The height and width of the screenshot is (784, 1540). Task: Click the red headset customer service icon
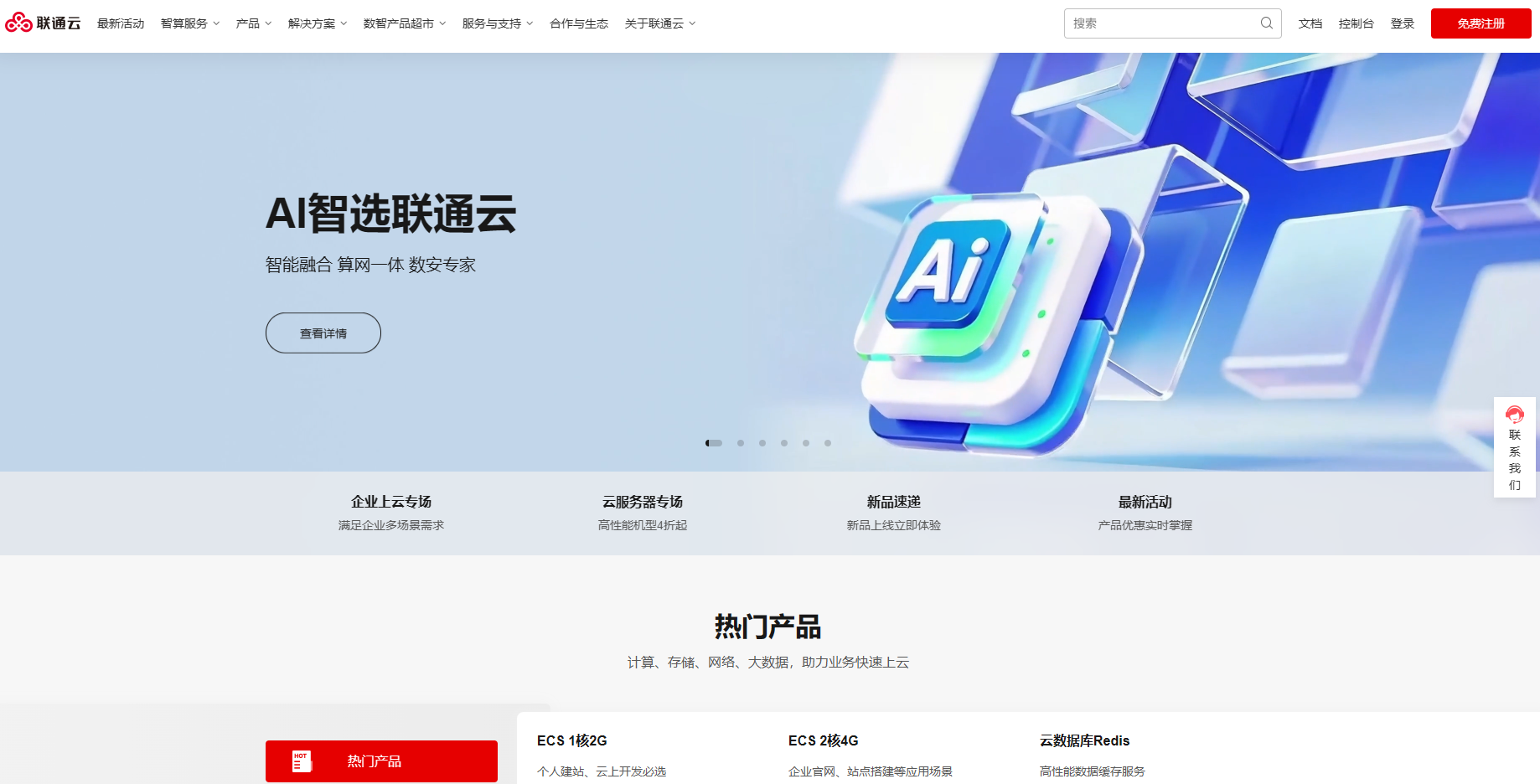click(x=1514, y=415)
